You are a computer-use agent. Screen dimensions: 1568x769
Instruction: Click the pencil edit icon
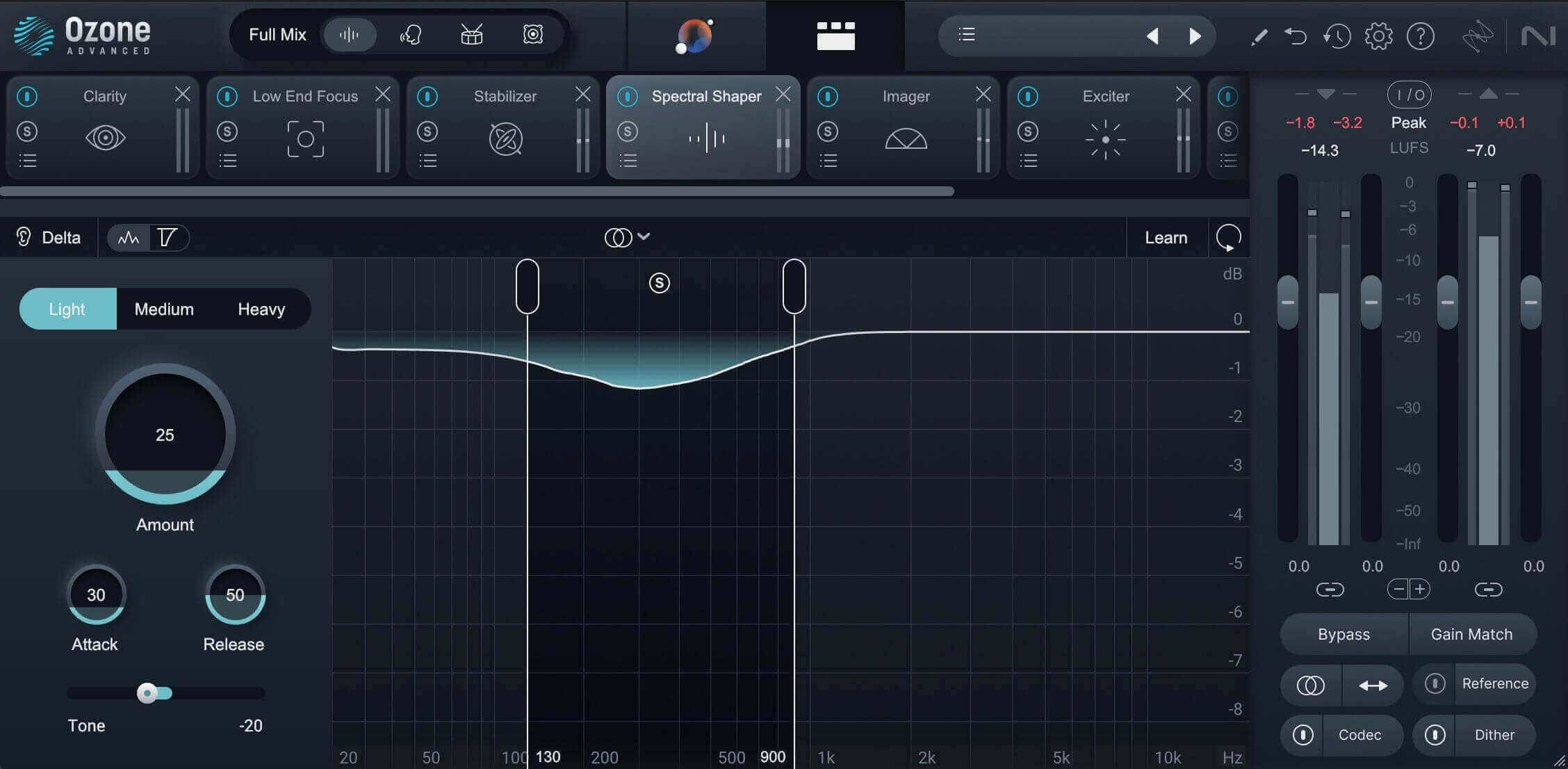coord(1259,36)
